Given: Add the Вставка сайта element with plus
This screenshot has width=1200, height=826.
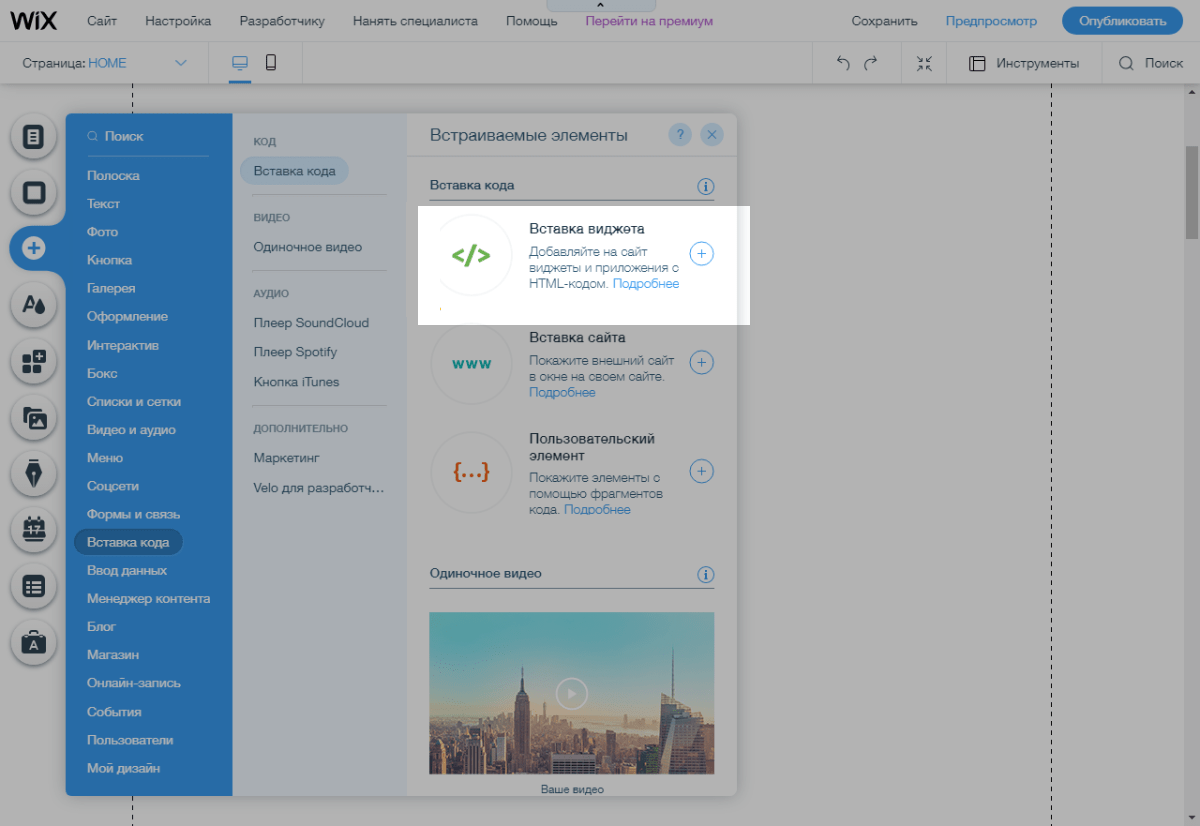Looking at the screenshot, I should point(702,362).
